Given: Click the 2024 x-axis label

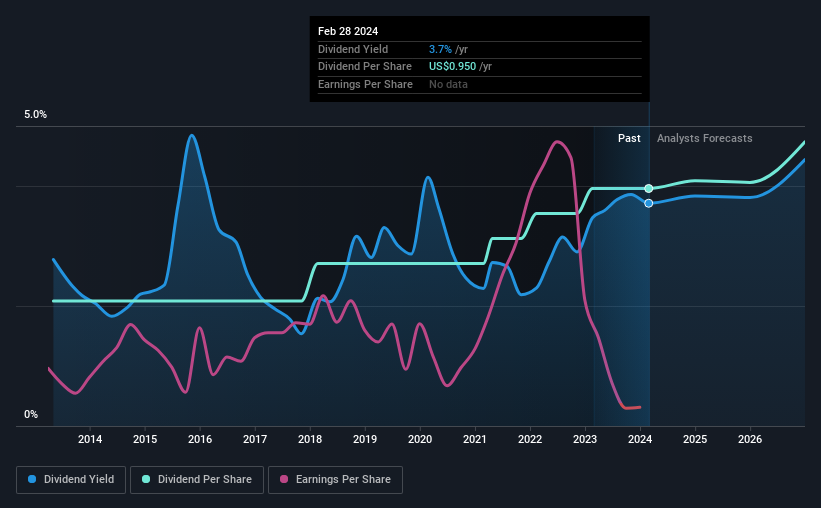Looking at the screenshot, I should (640, 439).
